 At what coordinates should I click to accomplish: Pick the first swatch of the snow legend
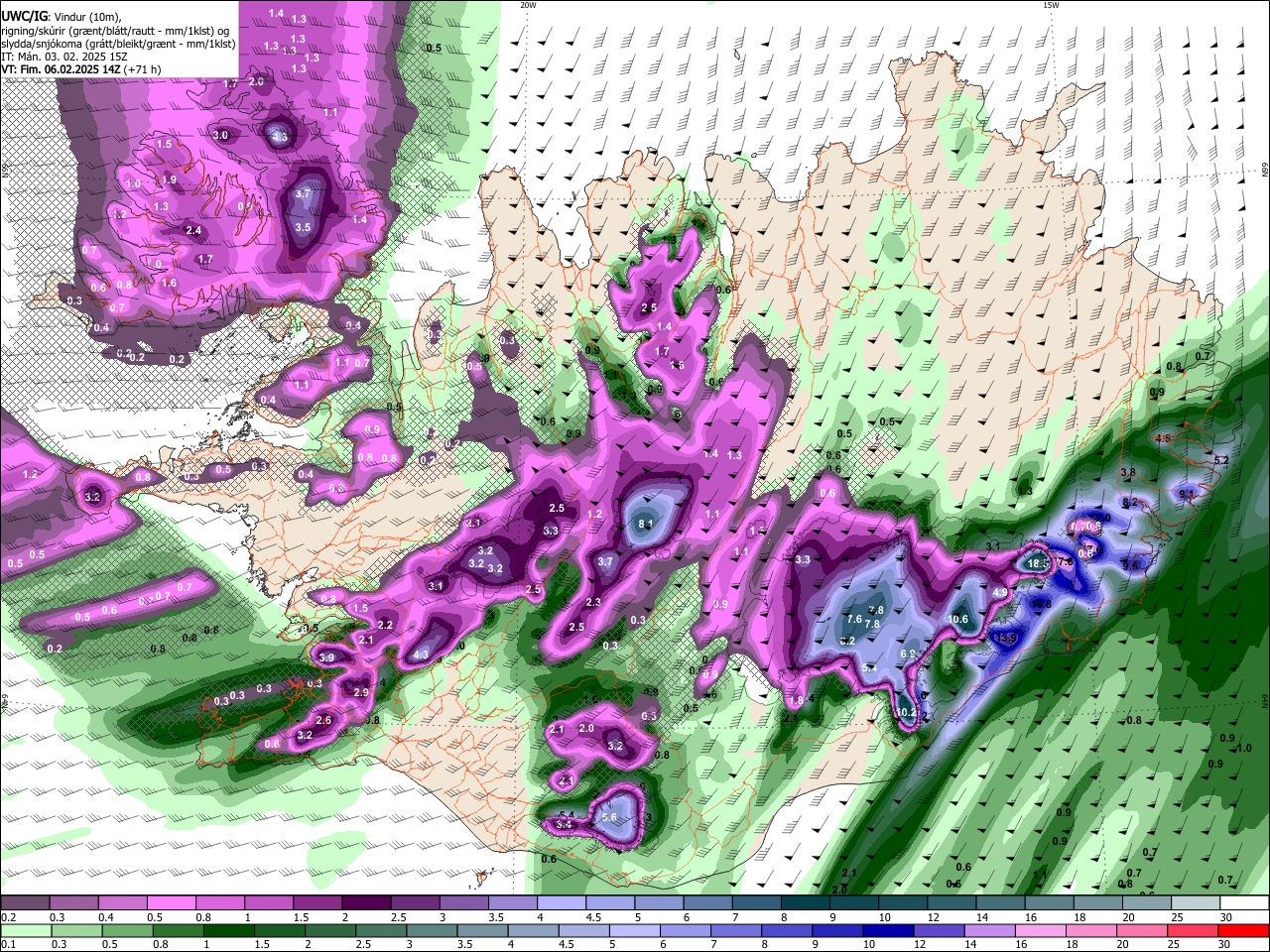tap(25, 903)
